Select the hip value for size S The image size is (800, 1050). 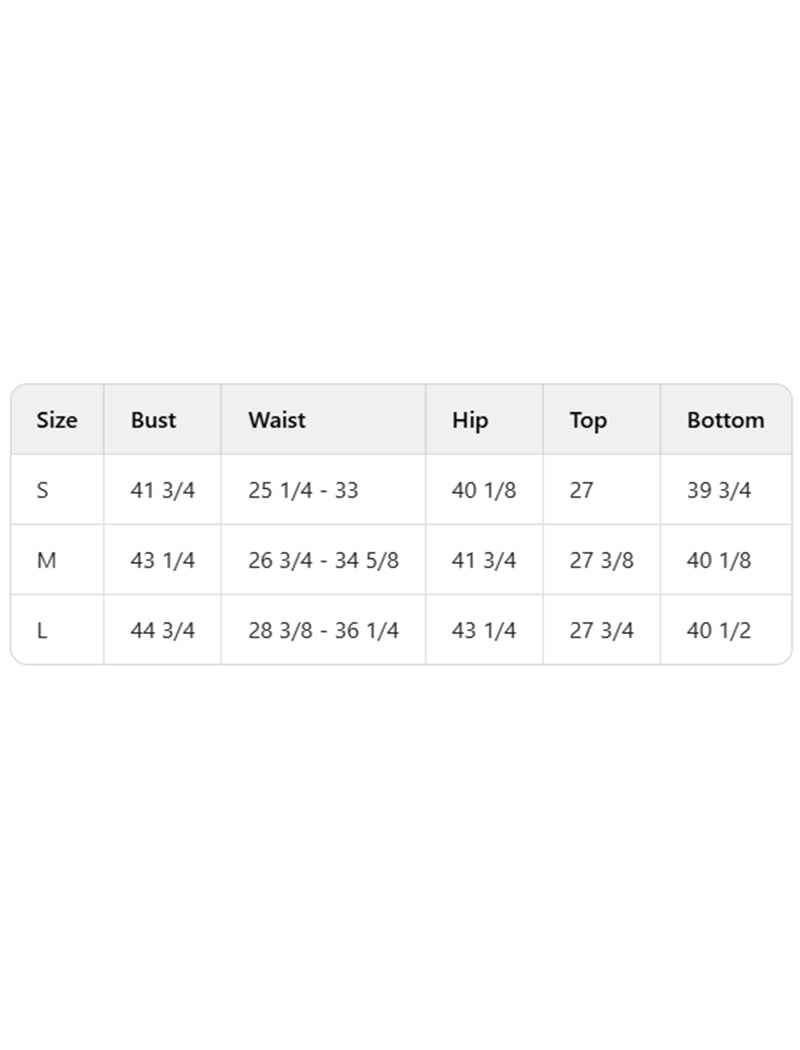point(484,490)
